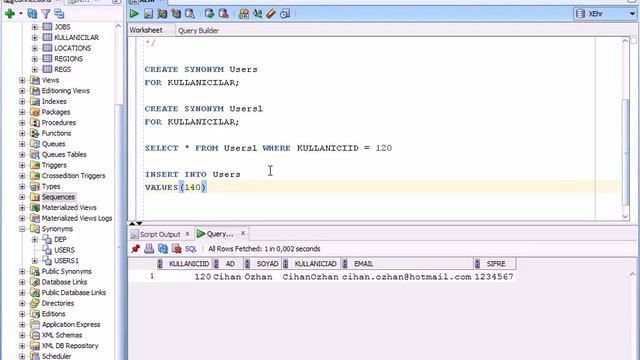640x360 pixels.
Task: Click the Commit toolbar icon
Action: coord(209,14)
